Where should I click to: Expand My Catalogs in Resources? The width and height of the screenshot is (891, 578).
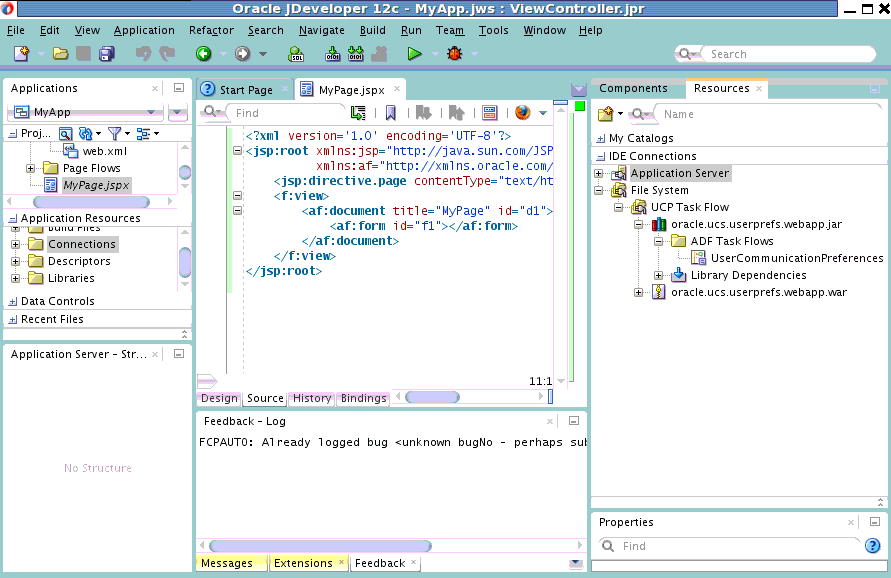(x=601, y=139)
